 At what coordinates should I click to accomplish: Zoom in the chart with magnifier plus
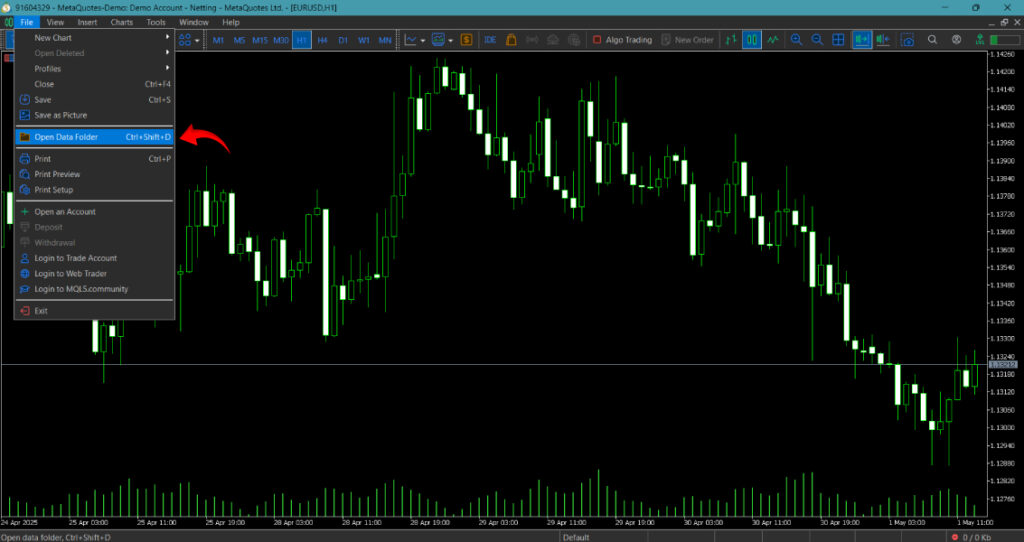796,40
